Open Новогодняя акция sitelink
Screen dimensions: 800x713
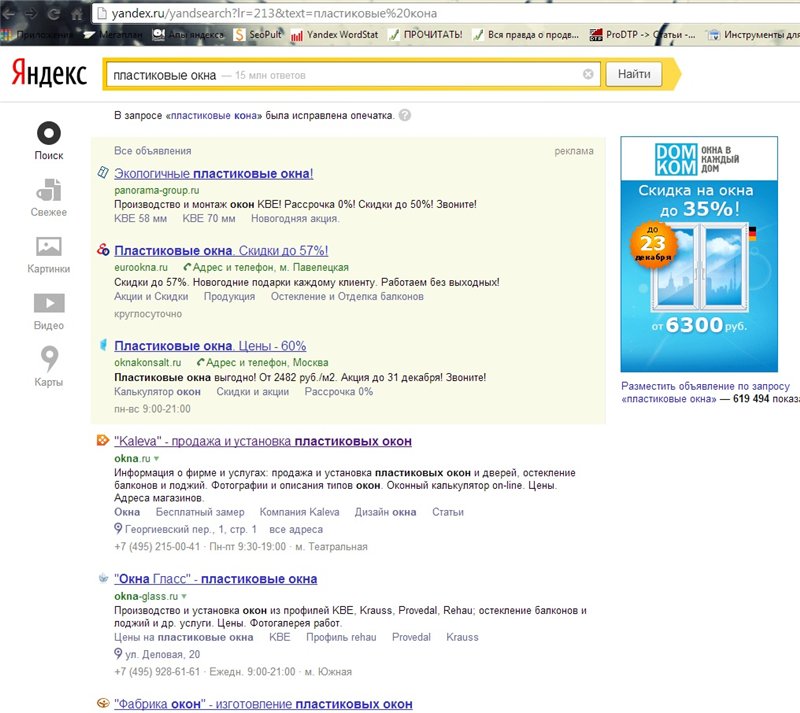(x=295, y=218)
